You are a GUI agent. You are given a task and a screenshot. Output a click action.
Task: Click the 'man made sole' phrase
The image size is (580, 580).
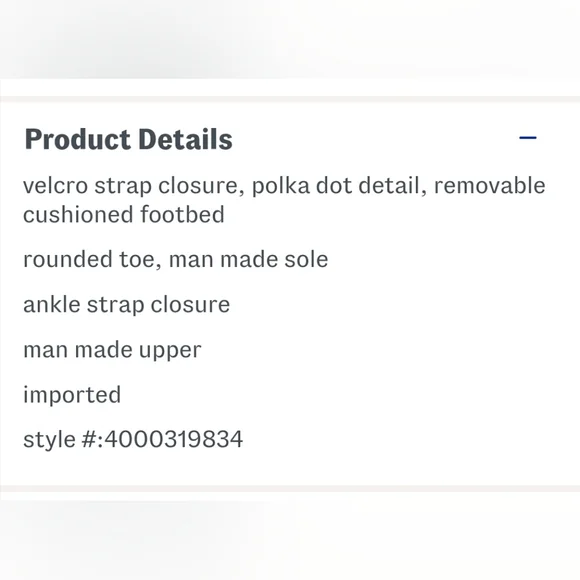pyautogui.click(x=248, y=259)
